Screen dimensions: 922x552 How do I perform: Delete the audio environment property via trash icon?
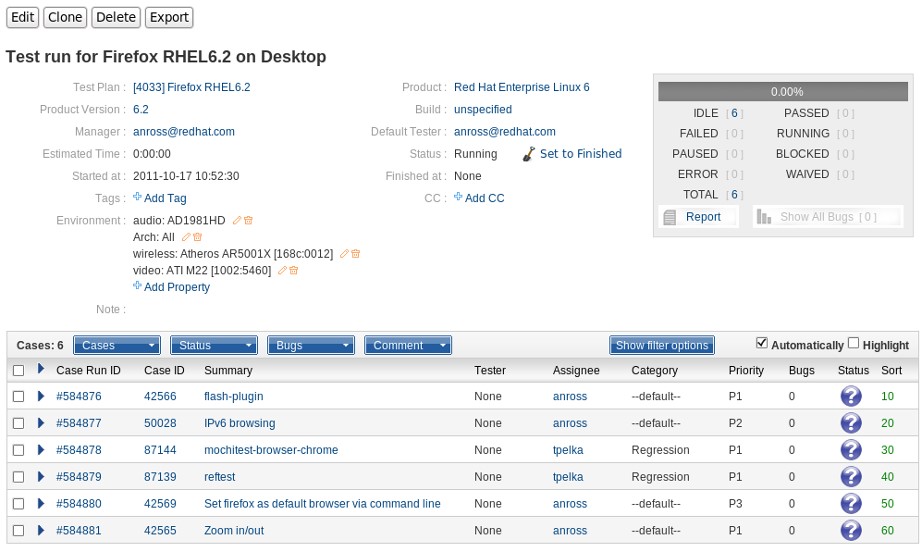[249, 220]
